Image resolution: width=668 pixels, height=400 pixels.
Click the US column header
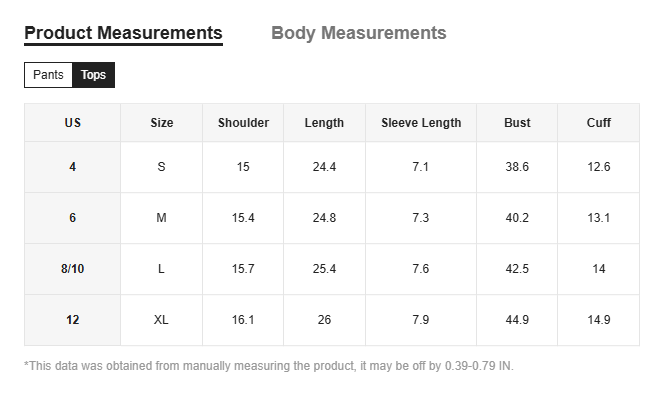click(72, 123)
